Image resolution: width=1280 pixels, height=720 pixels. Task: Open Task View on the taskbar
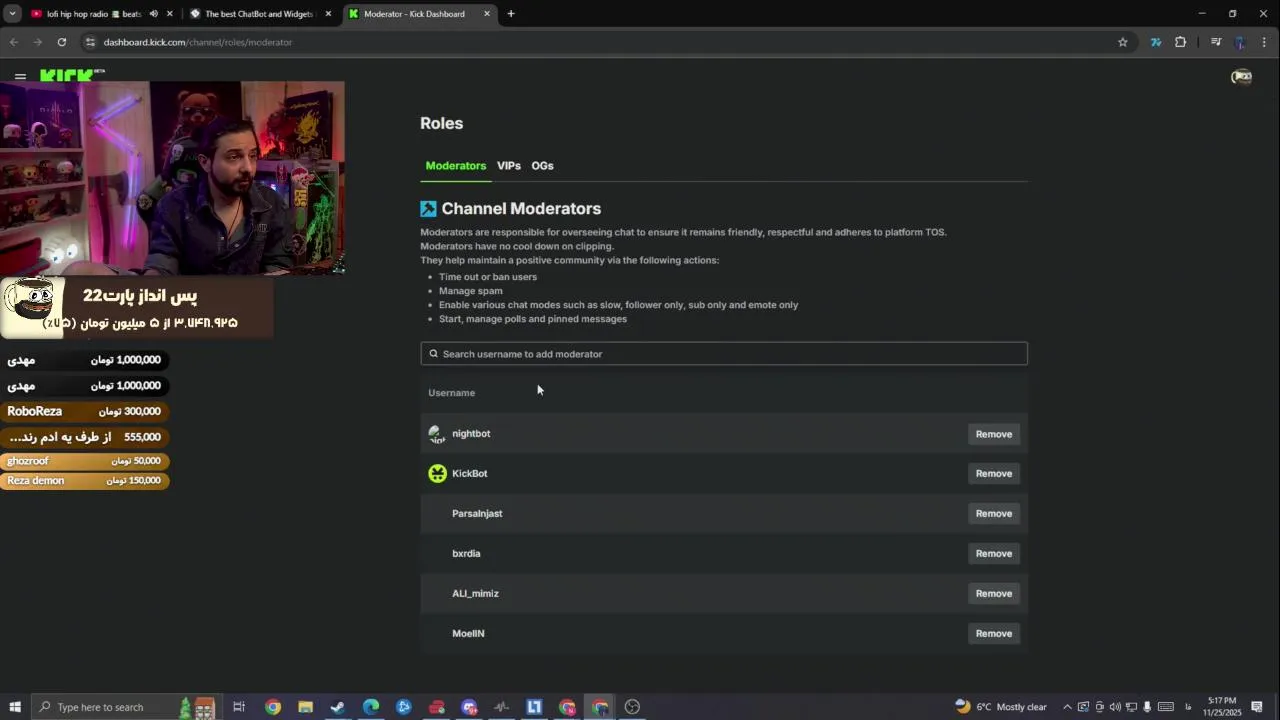[239, 707]
